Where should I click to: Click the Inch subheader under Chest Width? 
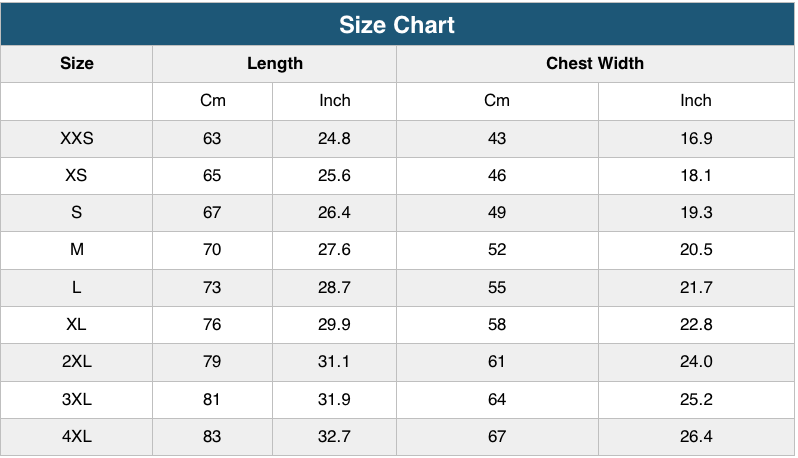pos(696,101)
